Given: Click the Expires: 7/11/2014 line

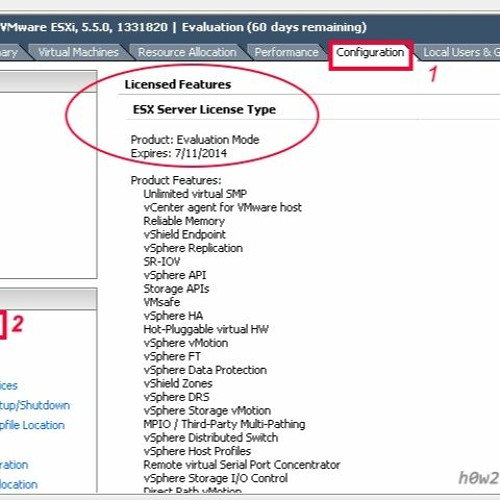Looking at the screenshot, I should (x=179, y=153).
